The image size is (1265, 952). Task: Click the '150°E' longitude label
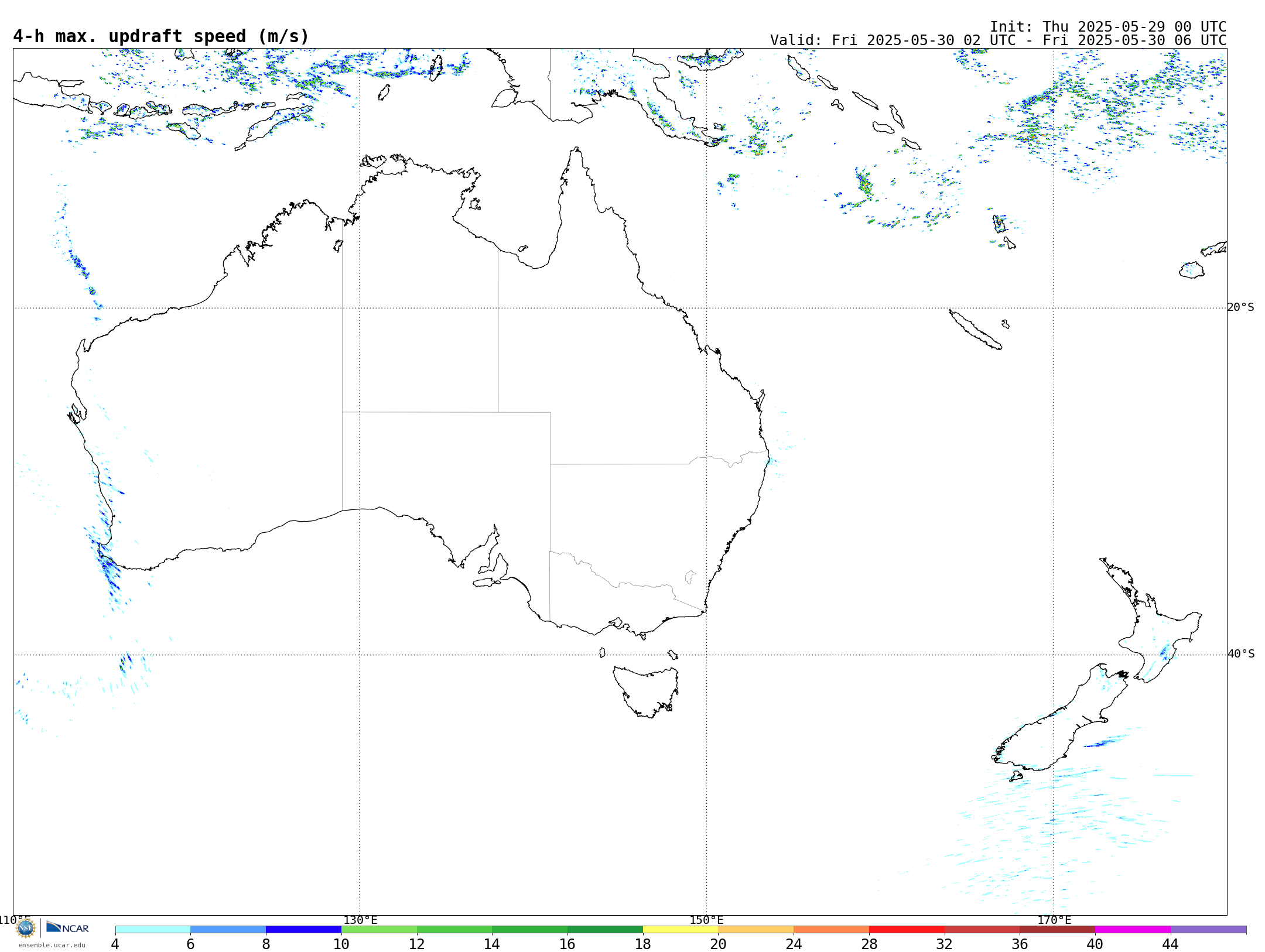[x=707, y=920]
